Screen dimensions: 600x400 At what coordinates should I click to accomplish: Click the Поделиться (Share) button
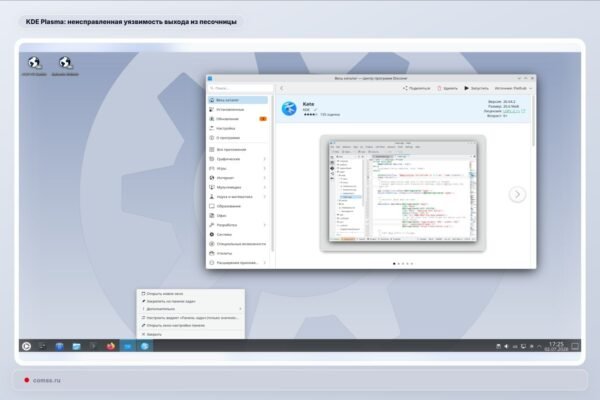coord(416,88)
